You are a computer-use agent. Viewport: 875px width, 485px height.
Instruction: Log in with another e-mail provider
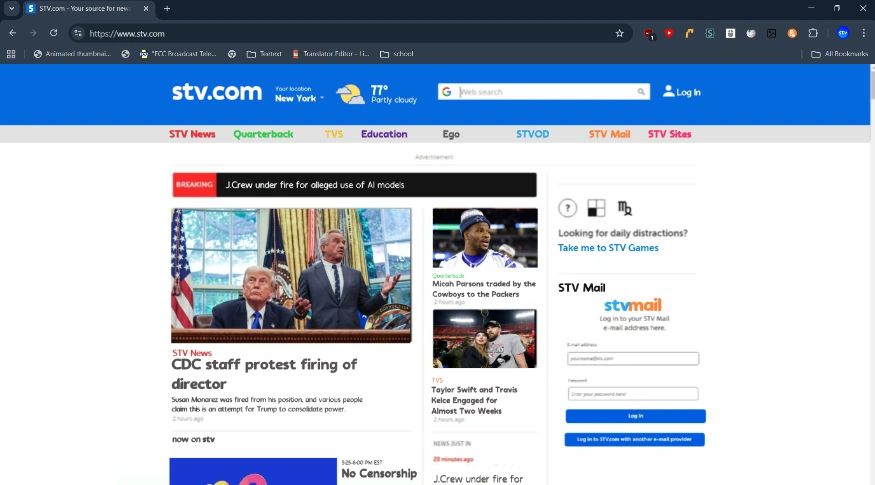[x=634, y=439]
